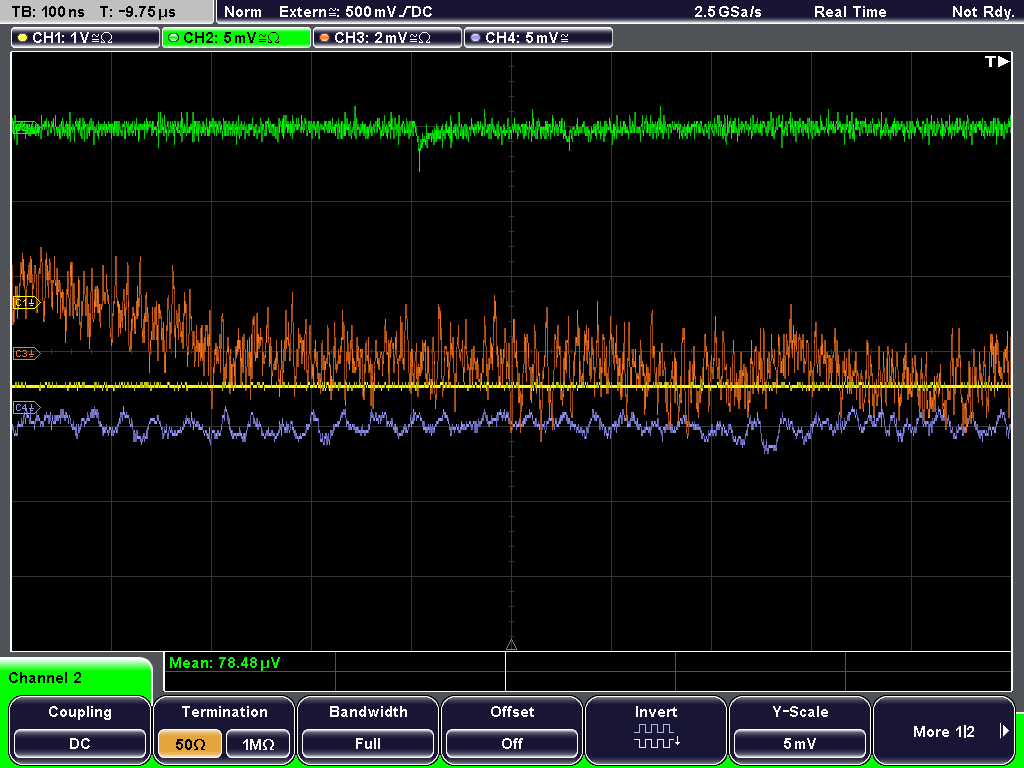Click the Norm trigger mode label
Screen dimensions: 1024x768
[x=242, y=12]
